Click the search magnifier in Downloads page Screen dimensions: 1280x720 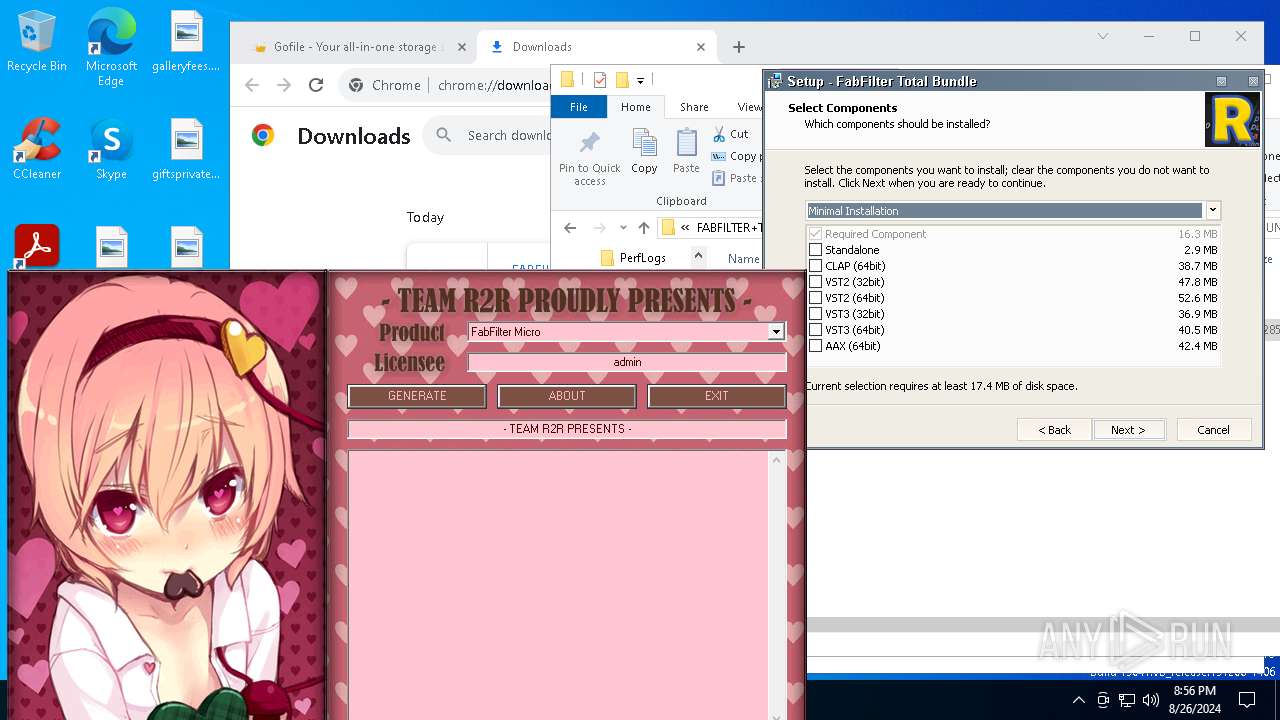[x=444, y=135]
